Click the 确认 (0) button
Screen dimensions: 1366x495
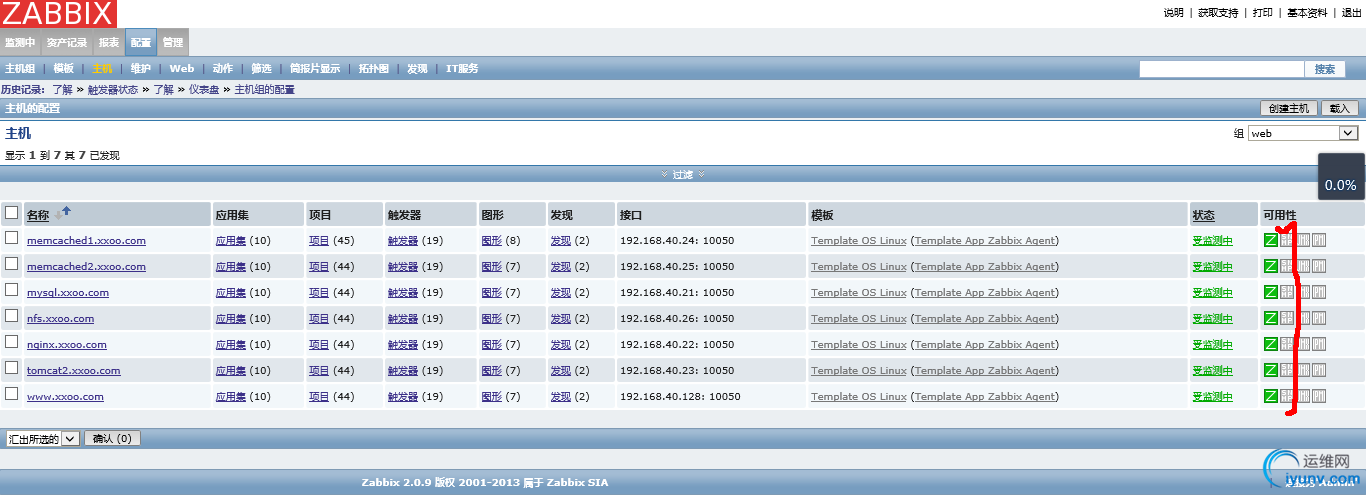[112, 438]
